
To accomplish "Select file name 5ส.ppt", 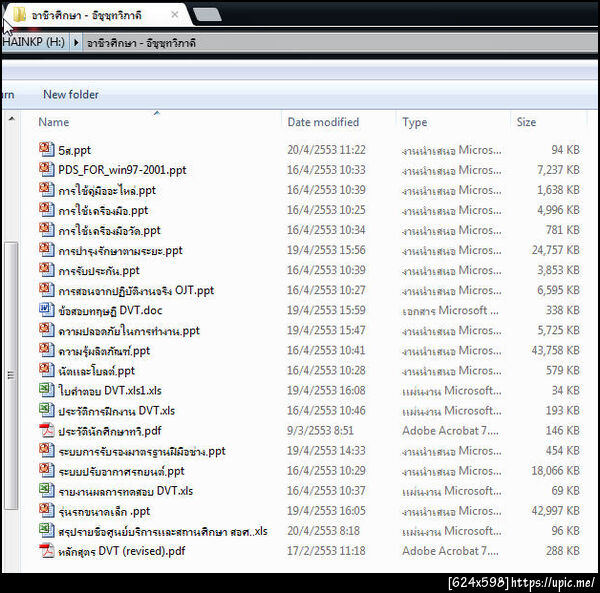I will coord(75,150).
